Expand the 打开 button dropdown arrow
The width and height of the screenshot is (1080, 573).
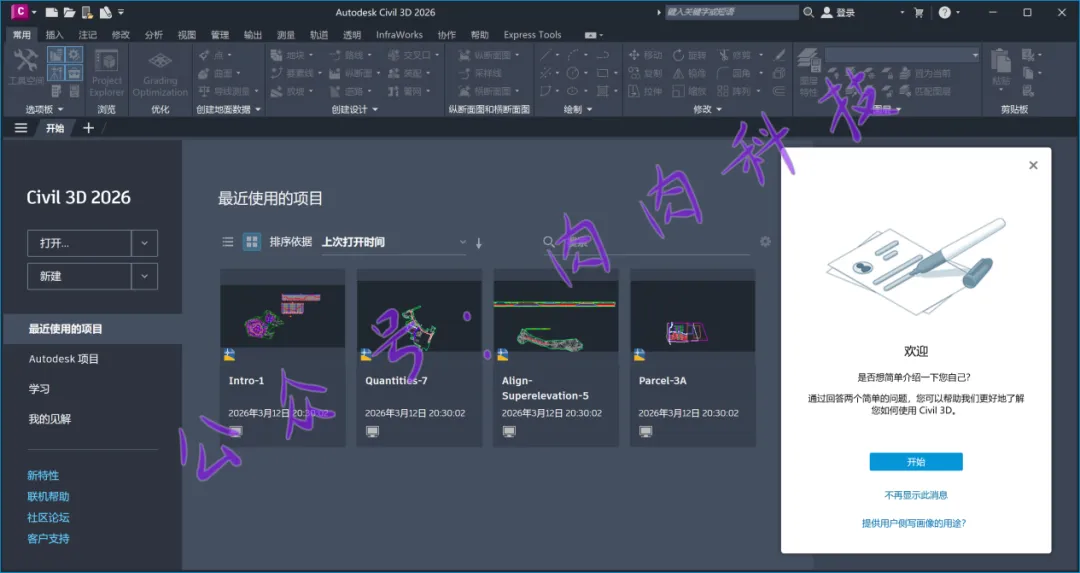145,243
